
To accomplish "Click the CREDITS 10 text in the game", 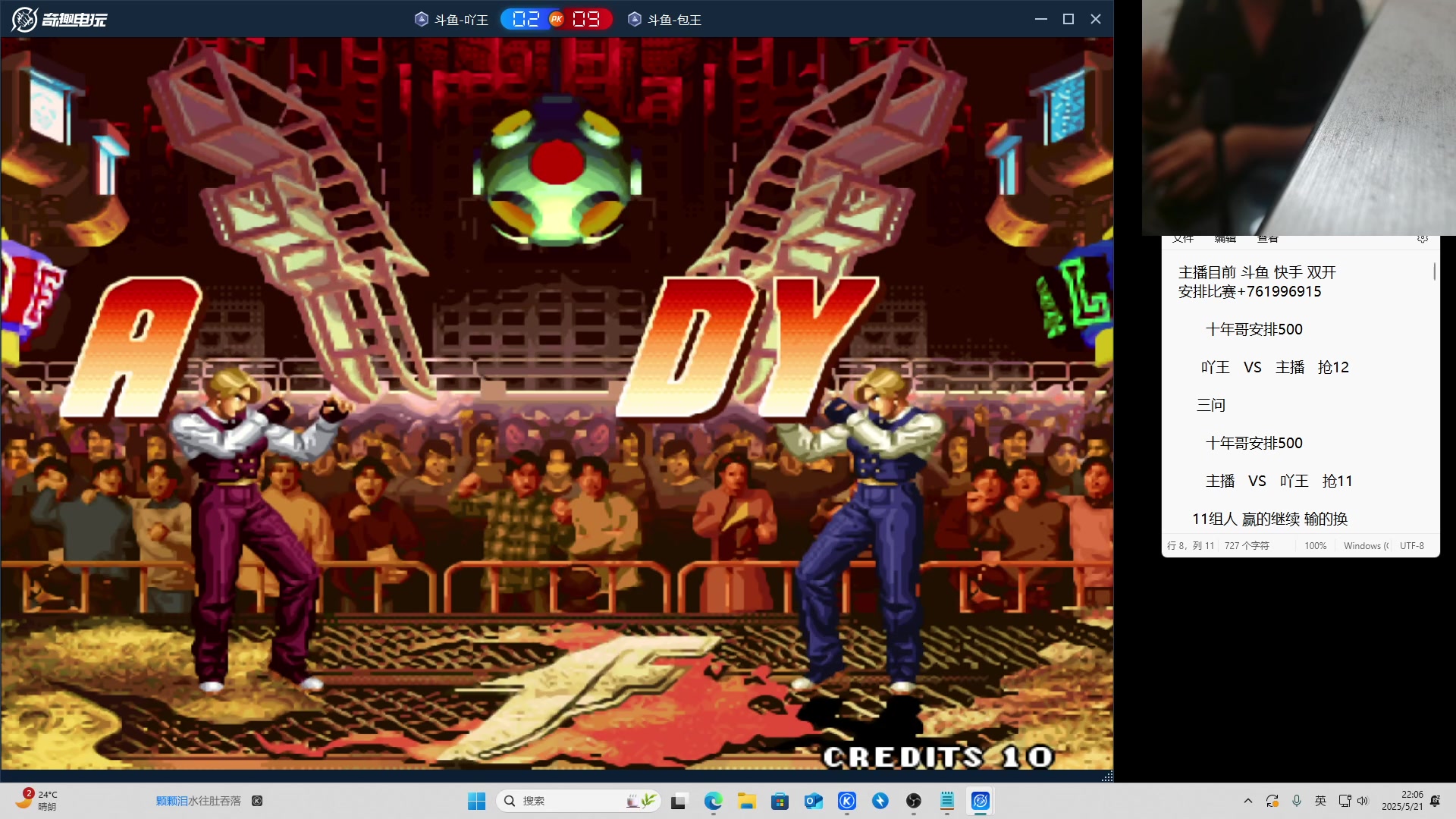I will click(x=939, y=756).
